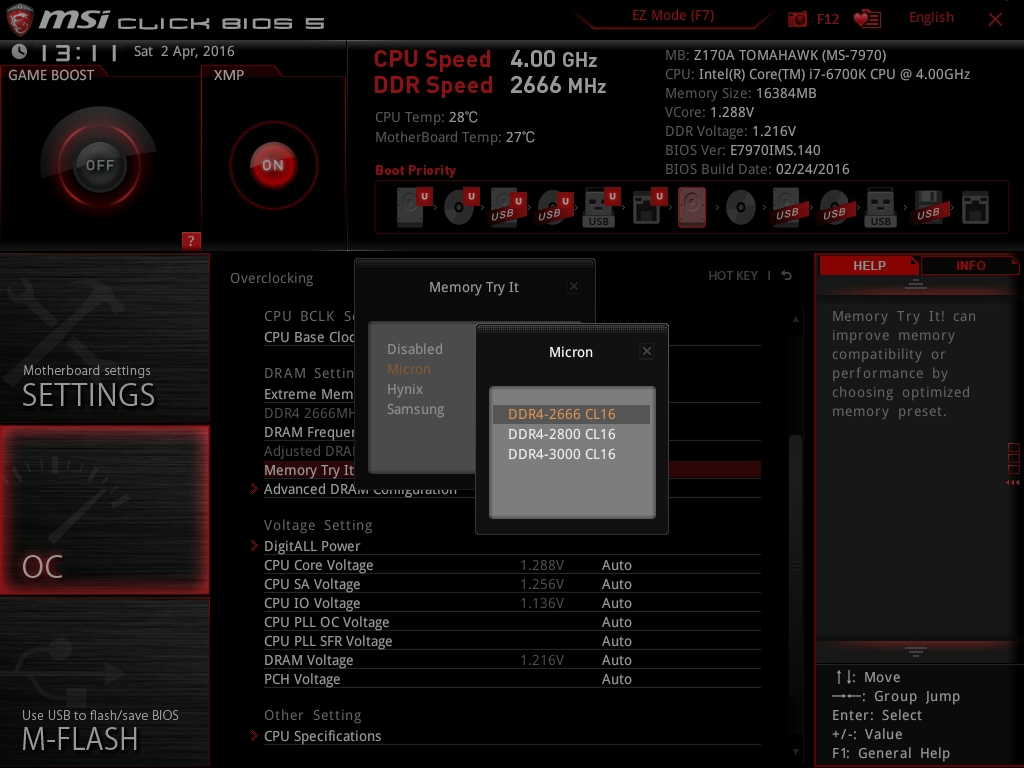
Task: Open DRAM Voltage Auto setting
Action: [x=616, y=660]
